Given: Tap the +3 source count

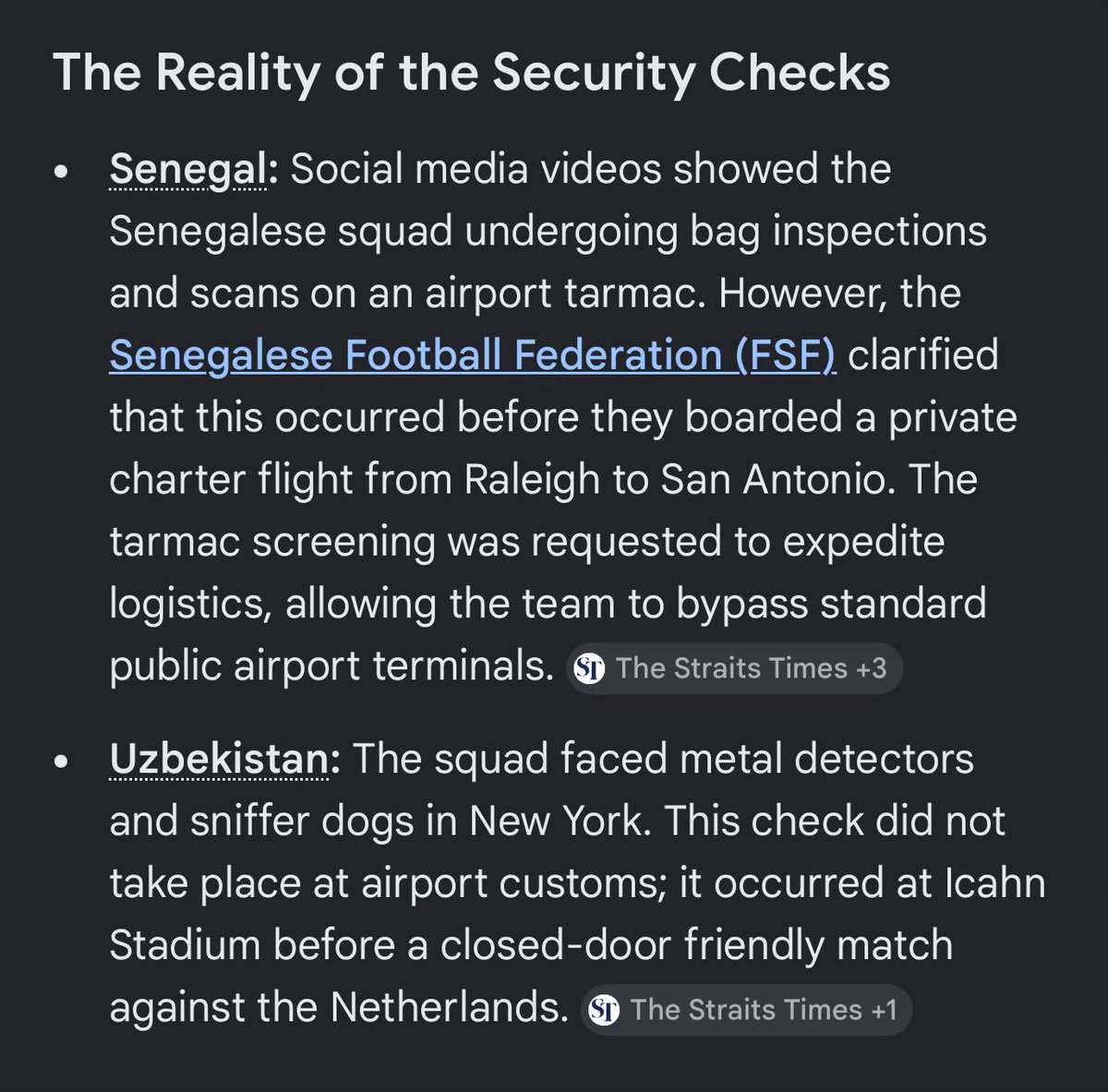Looking at the screenshot, I should coord(872,668).
